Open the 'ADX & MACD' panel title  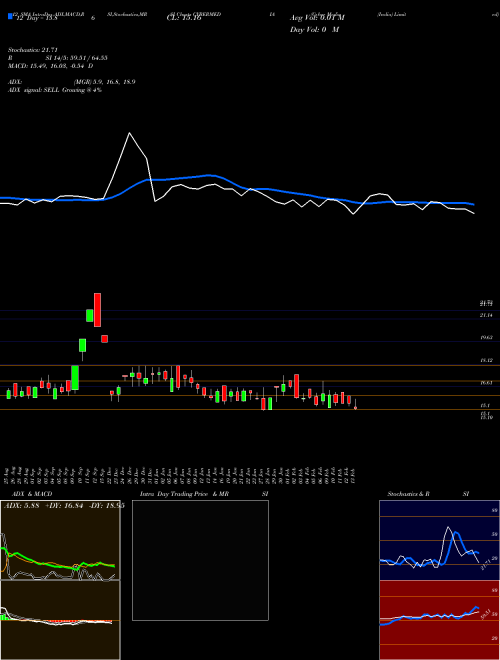pos(32,494)
